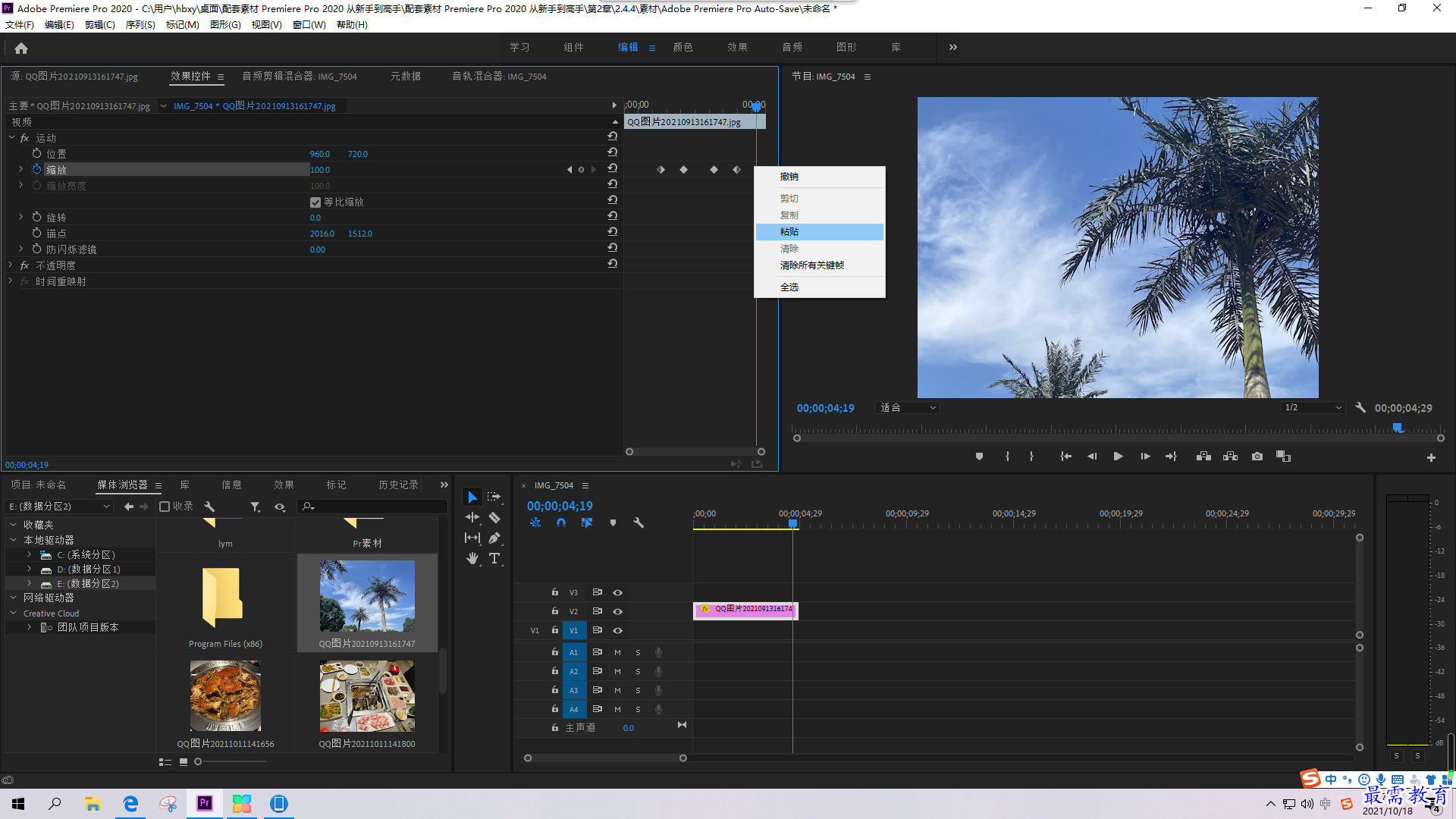Toggle Snap in timeline
The image size is (1456, 819).
point(561,522)
